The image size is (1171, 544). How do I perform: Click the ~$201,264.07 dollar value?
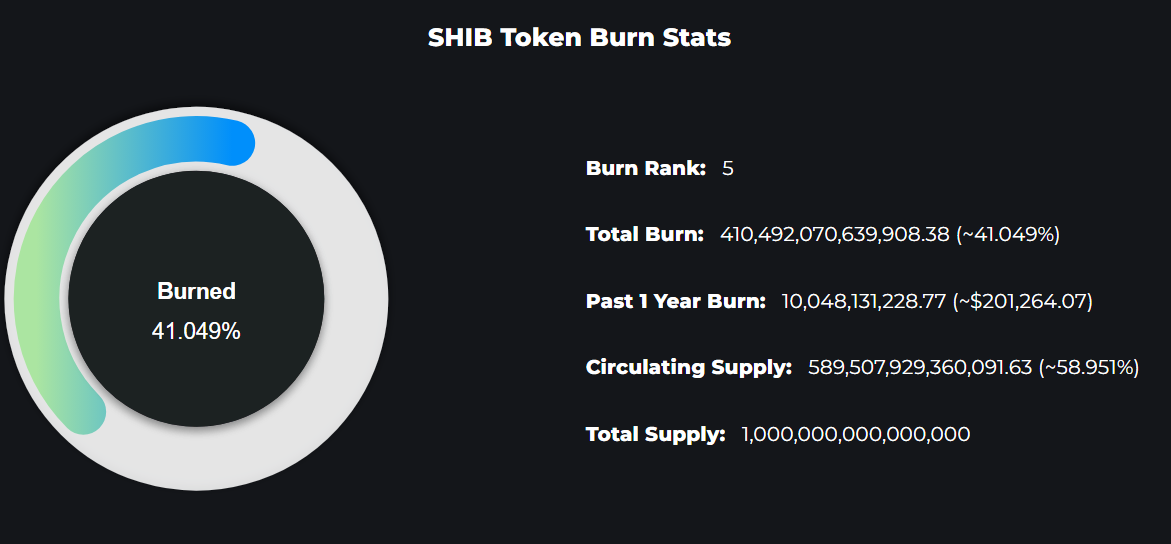1022,301
